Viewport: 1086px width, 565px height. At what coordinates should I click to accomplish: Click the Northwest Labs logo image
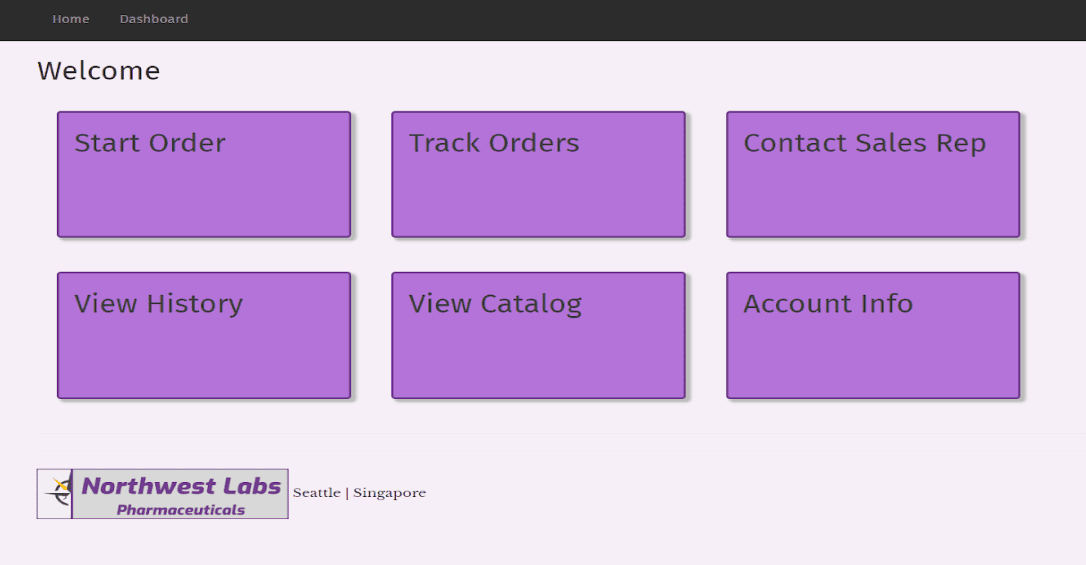[x=163, y=494]
